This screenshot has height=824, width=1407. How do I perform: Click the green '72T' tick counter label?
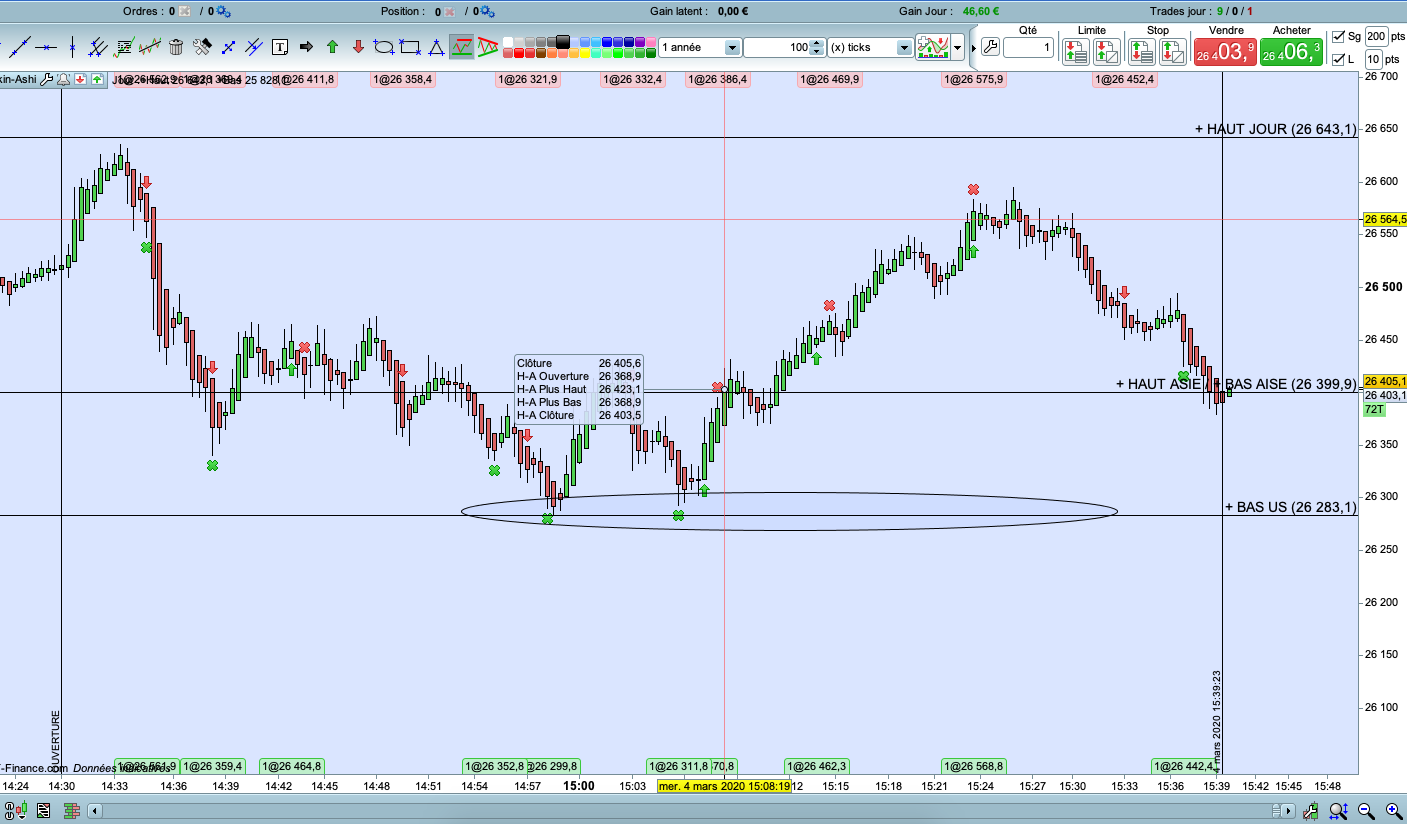pos(1374,409)
